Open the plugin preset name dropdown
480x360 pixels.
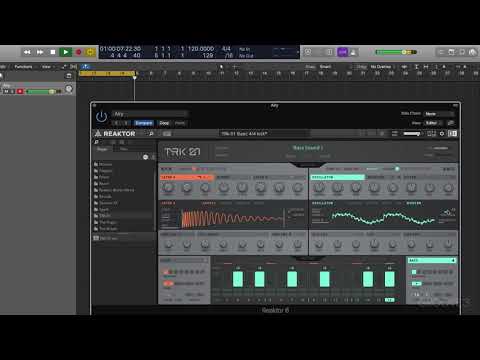(x=150, y=114)
